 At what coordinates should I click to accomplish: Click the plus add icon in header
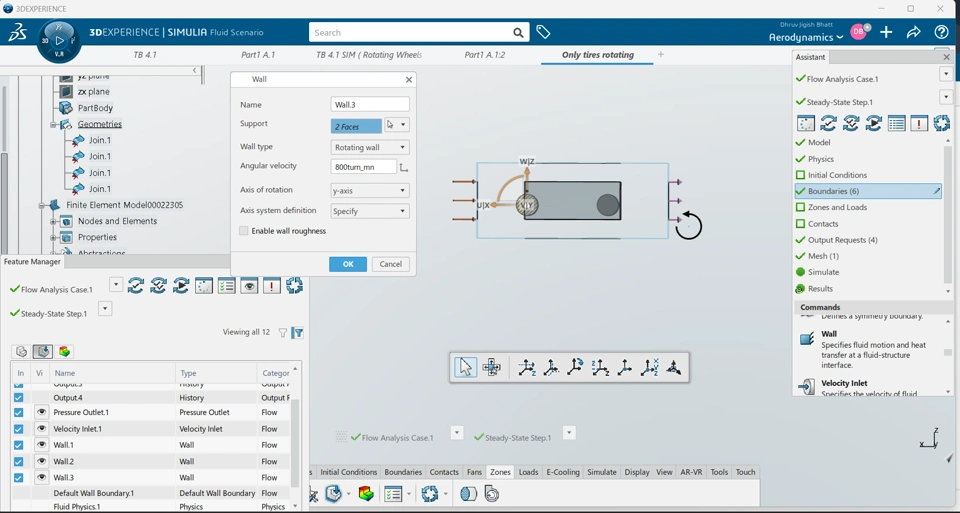pos(886,32)
